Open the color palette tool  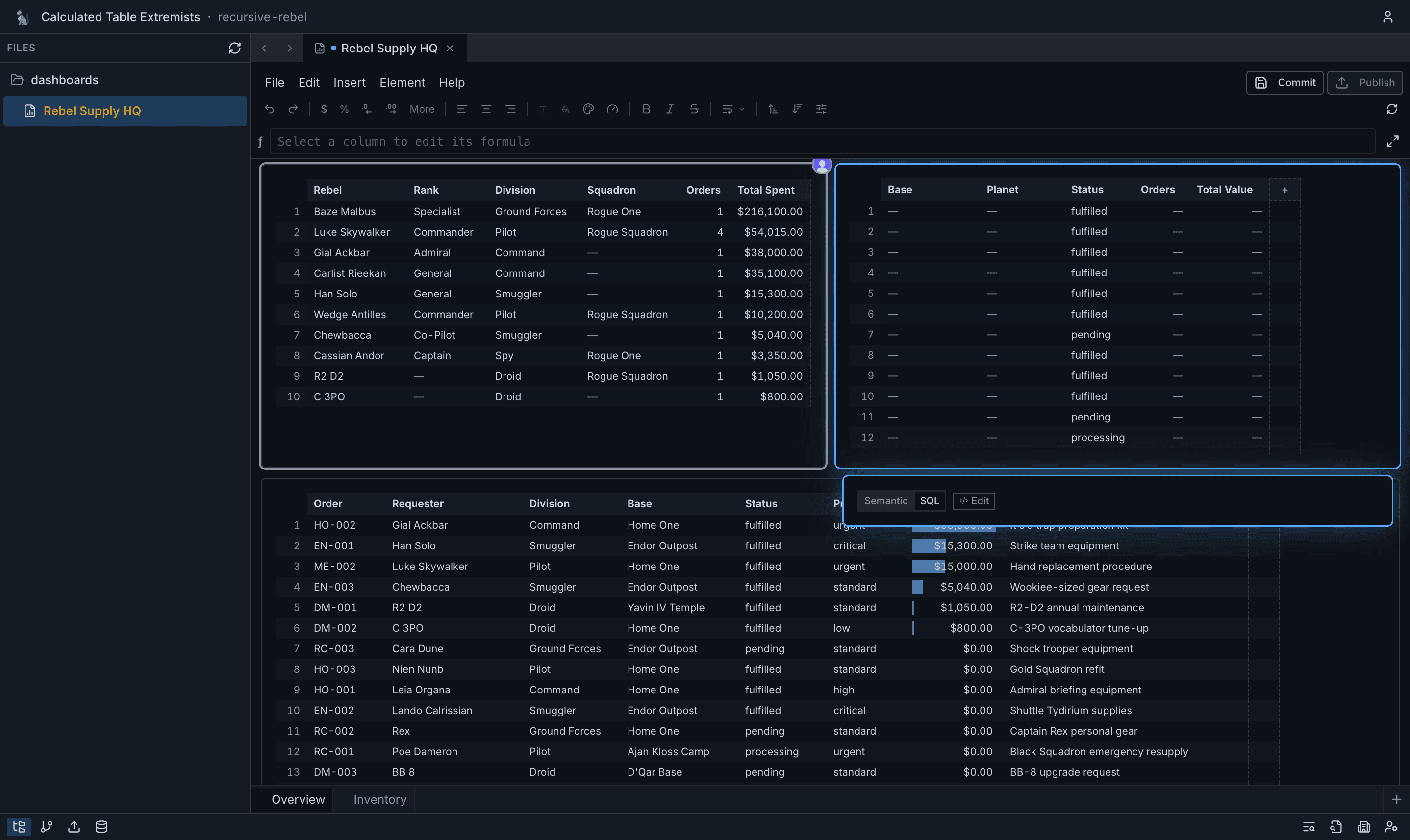point(588,109)
